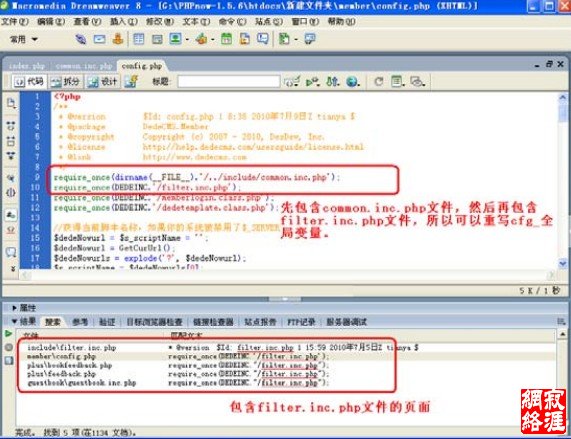Click the Balance Braces icon
Screen dimensions: 571x439
tap(11, 193)
